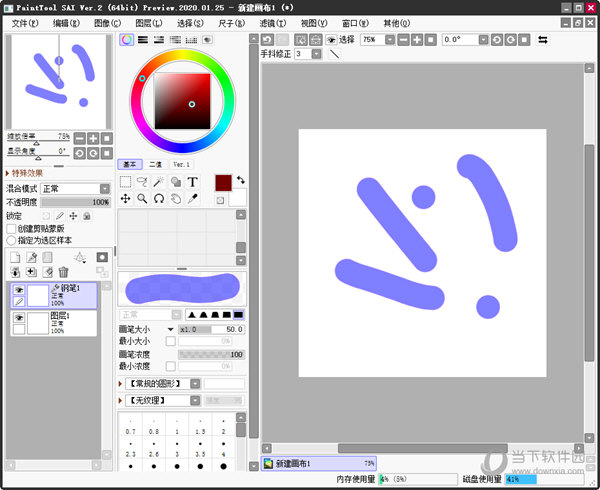Activate the zoom magnifier tool
The width and height of the screenshot is (600, 490).
coord(142,199)
